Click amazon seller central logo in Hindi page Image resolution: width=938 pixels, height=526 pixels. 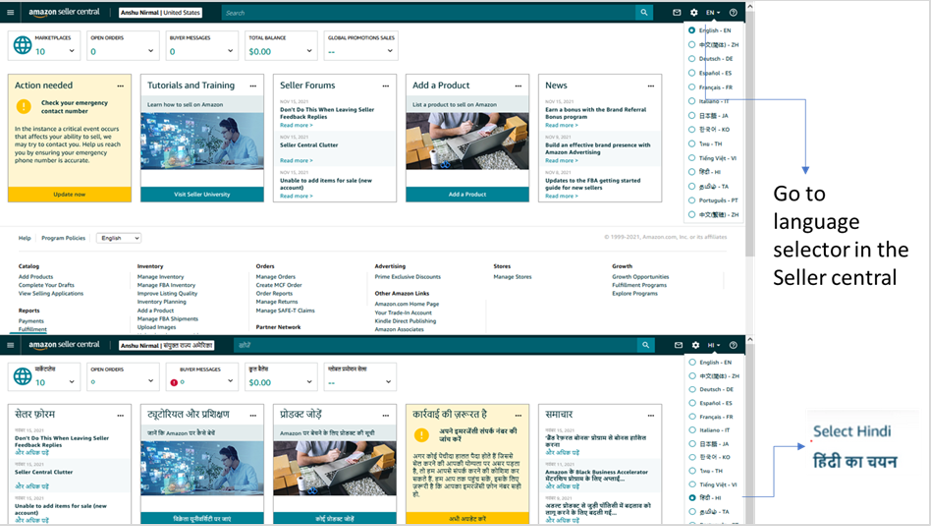[x=64, y=345]
